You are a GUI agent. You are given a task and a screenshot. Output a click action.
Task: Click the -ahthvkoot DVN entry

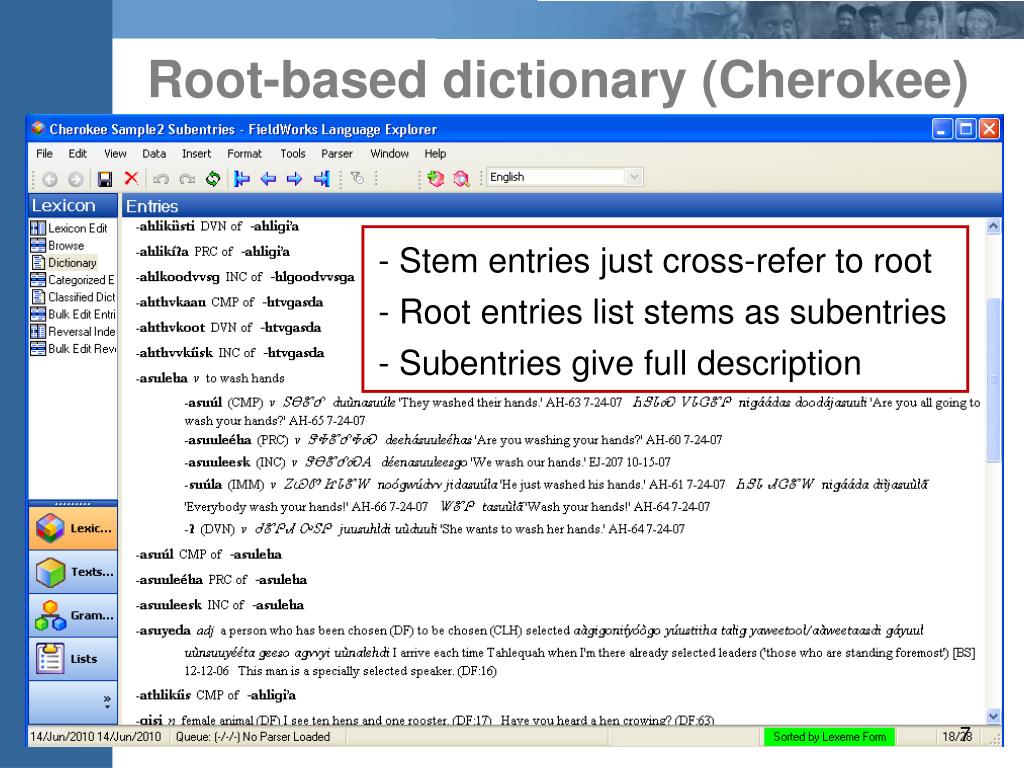(229, 327)
